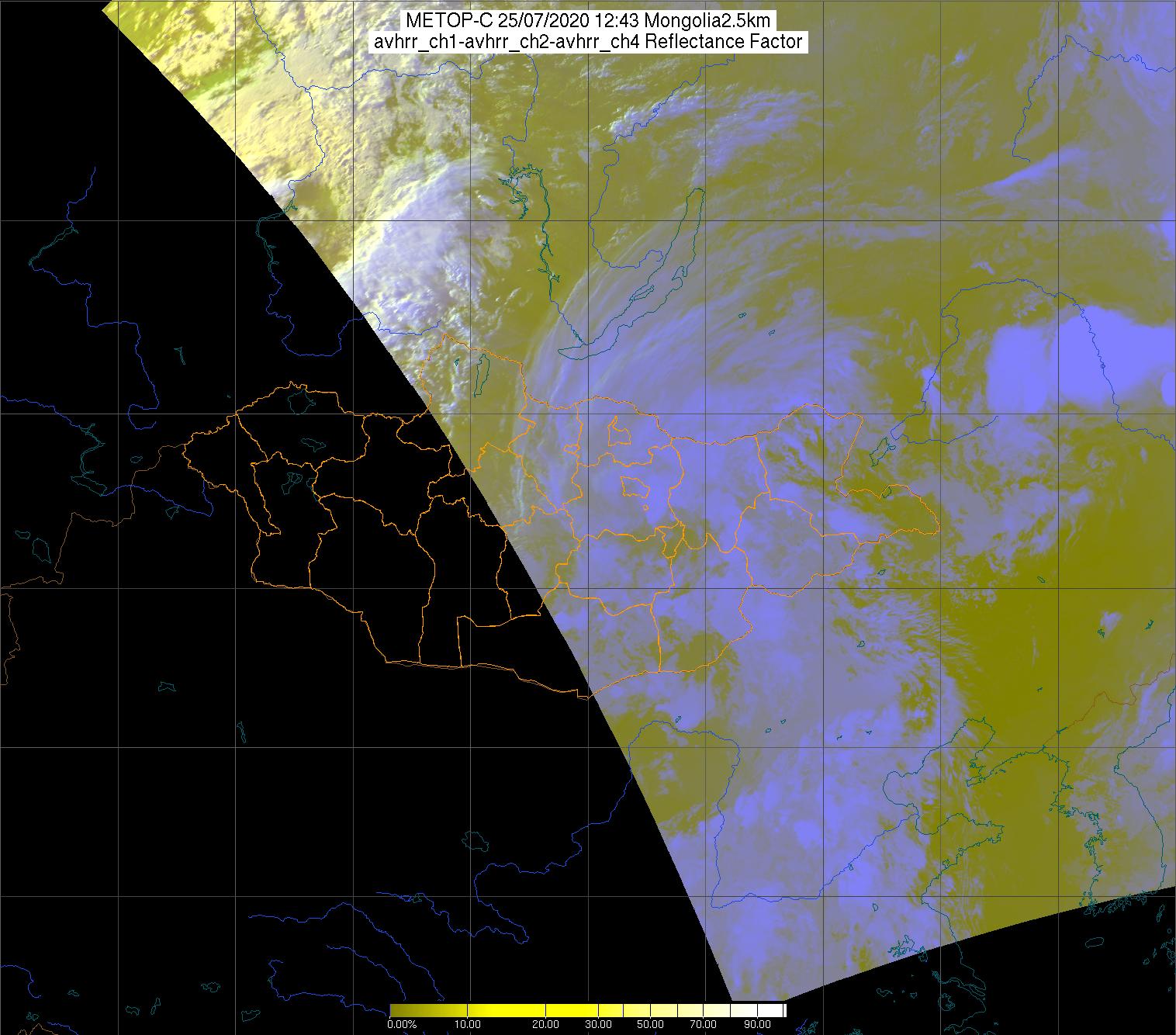Click the 'avhrr_ch1-avhrr_ch2-avhrr_ch4 Reflectance Factor' caption
This screenshot has height=1035, width=1176.
tap(588, 42)
